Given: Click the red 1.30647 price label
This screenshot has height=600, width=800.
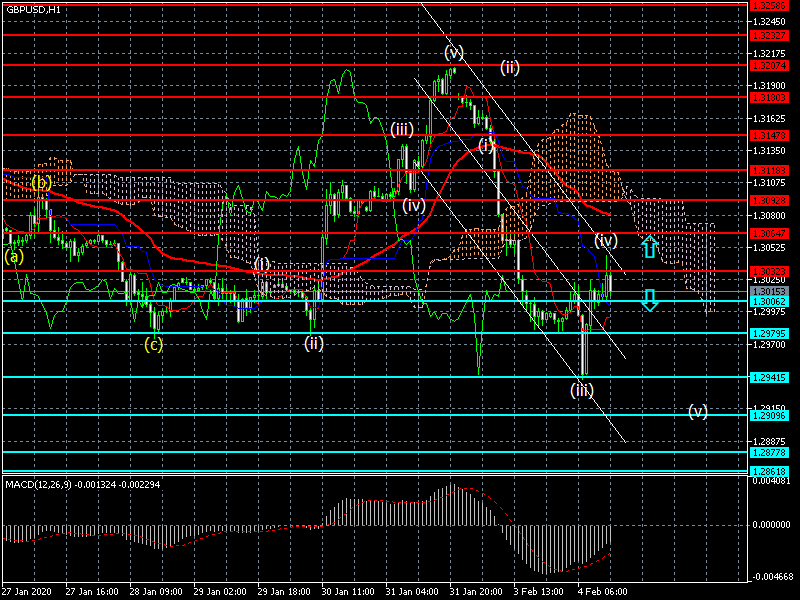Looking at the screenshot, I should 769,234.
